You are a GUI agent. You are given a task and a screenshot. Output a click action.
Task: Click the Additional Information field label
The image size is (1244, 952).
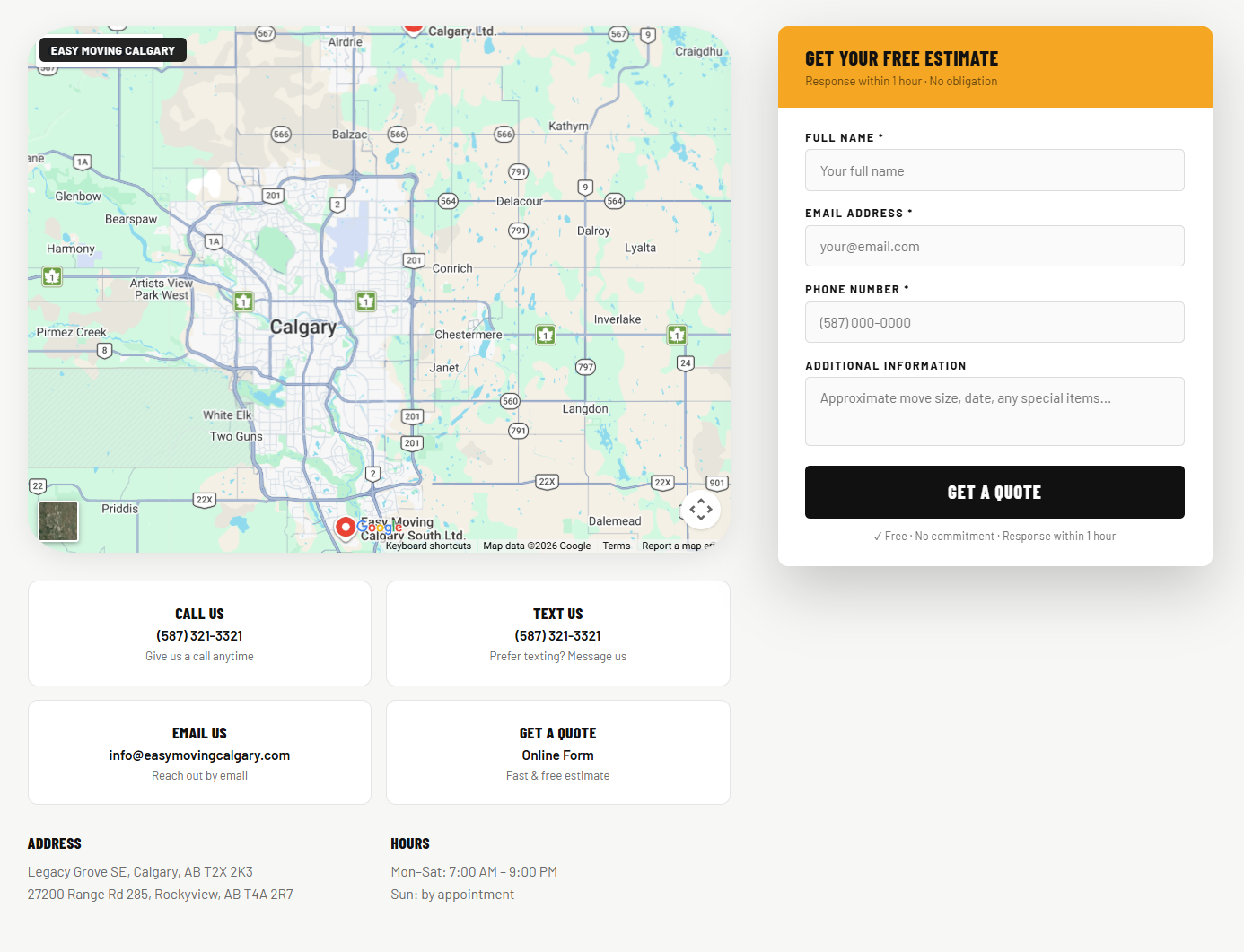pyautogui.click(x=886, y=366)
